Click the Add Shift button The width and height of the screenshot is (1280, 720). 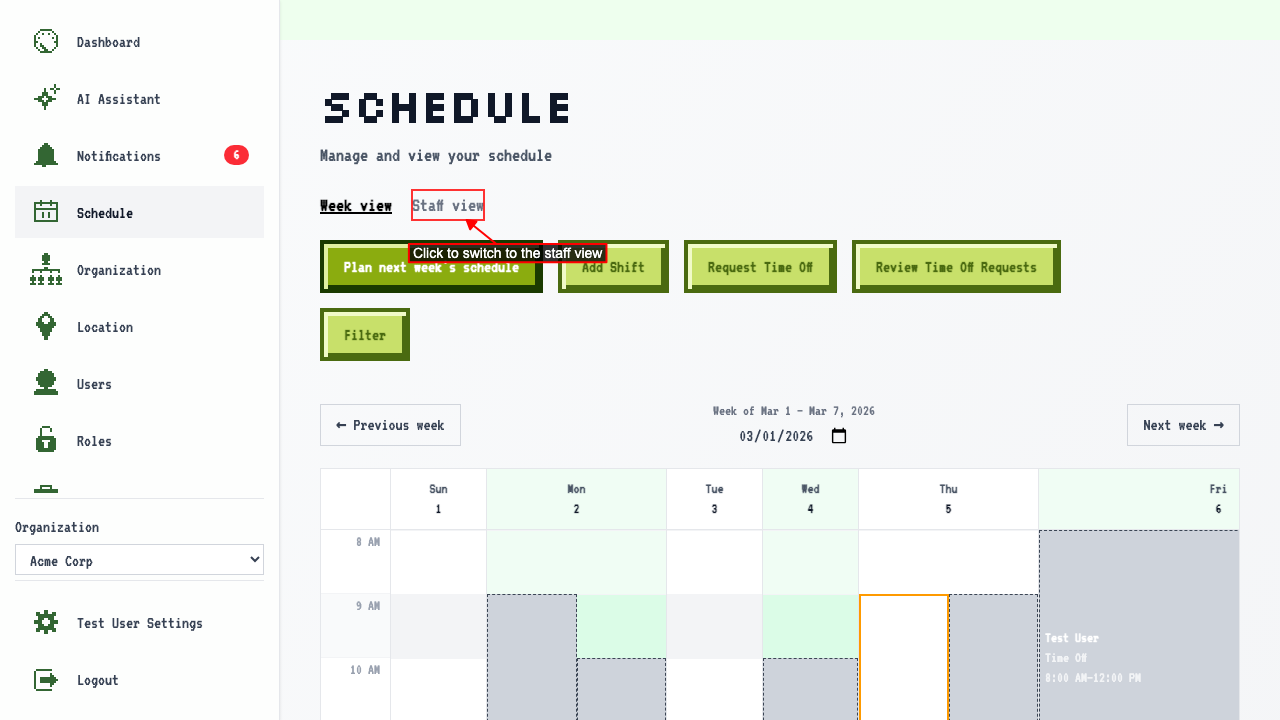click(613, 267)
